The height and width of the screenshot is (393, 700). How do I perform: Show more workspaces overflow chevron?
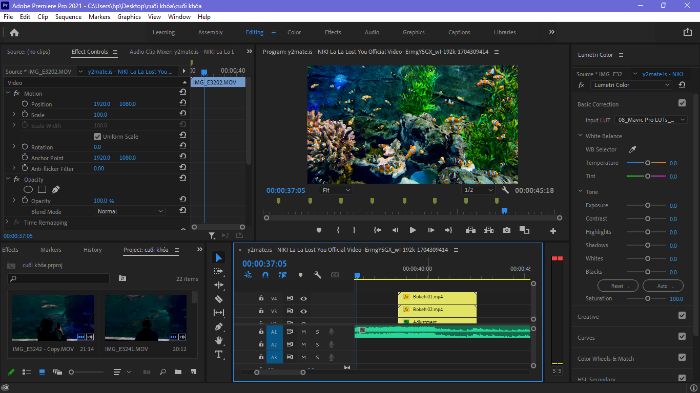tap(552, 32)
